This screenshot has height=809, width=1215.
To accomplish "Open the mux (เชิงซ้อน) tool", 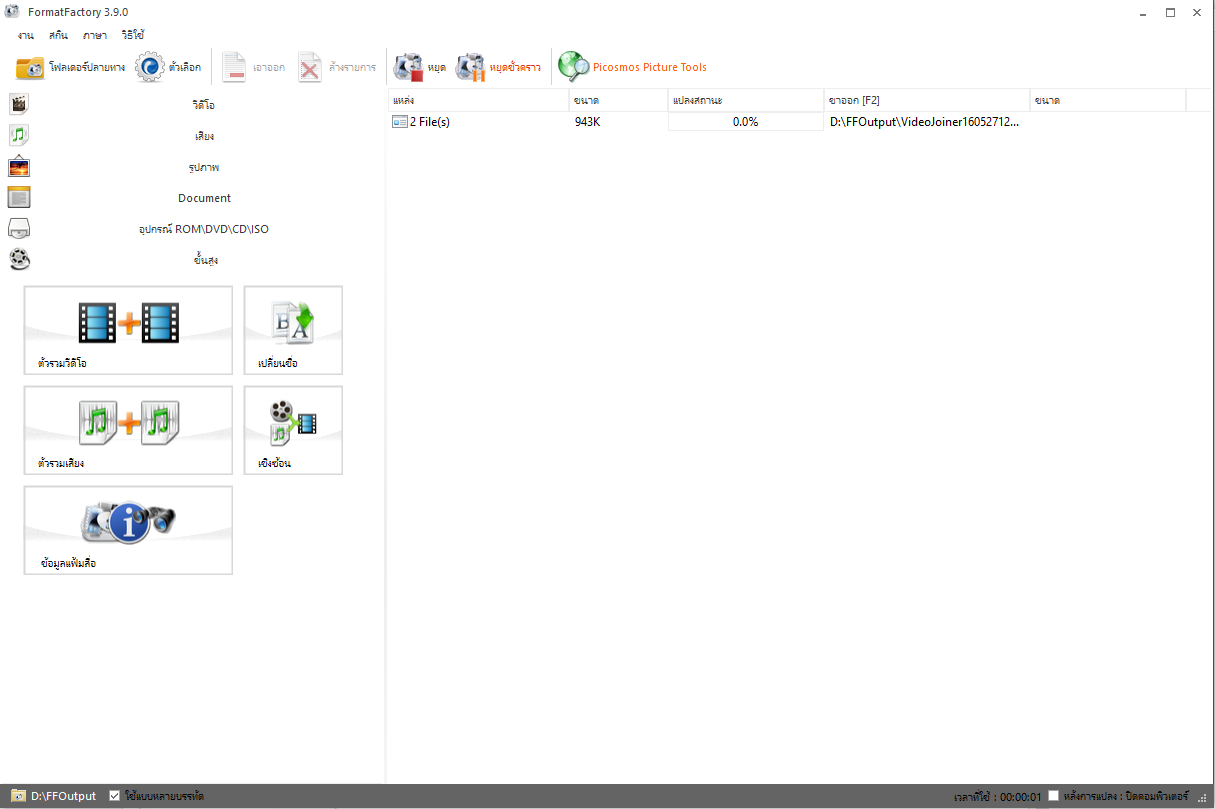I will [x=293, y=430].
